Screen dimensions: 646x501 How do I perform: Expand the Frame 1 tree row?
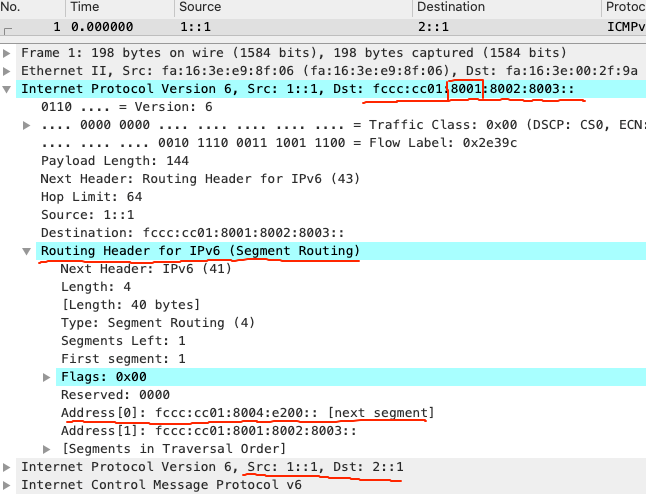7,53
